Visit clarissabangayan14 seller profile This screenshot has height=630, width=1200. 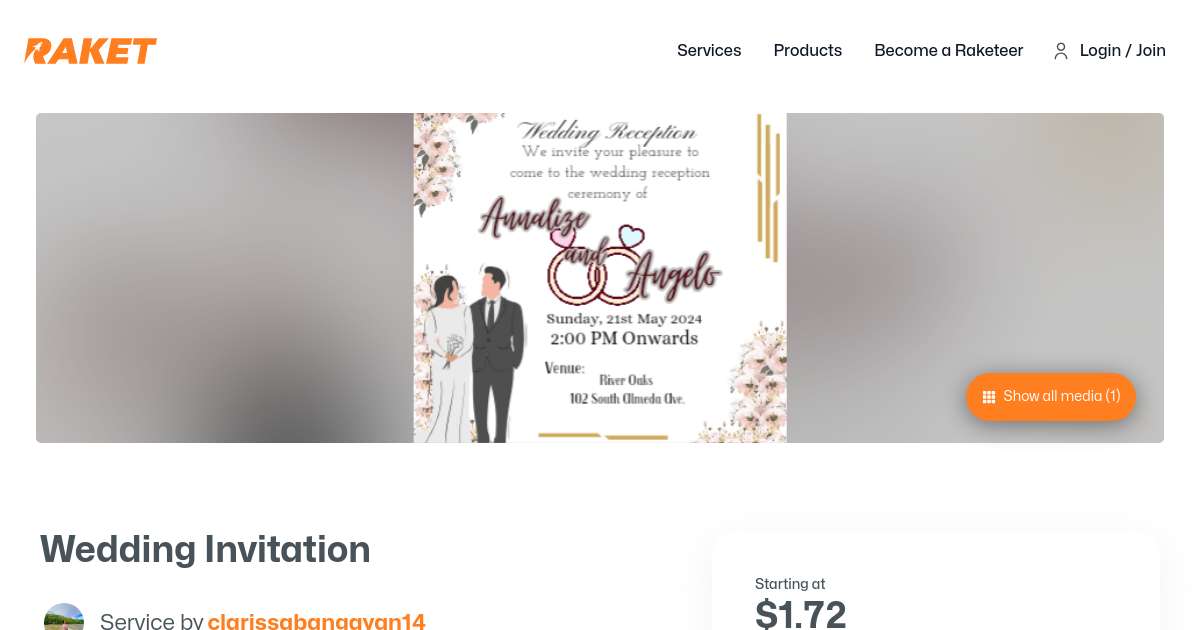tap(317, 621)
